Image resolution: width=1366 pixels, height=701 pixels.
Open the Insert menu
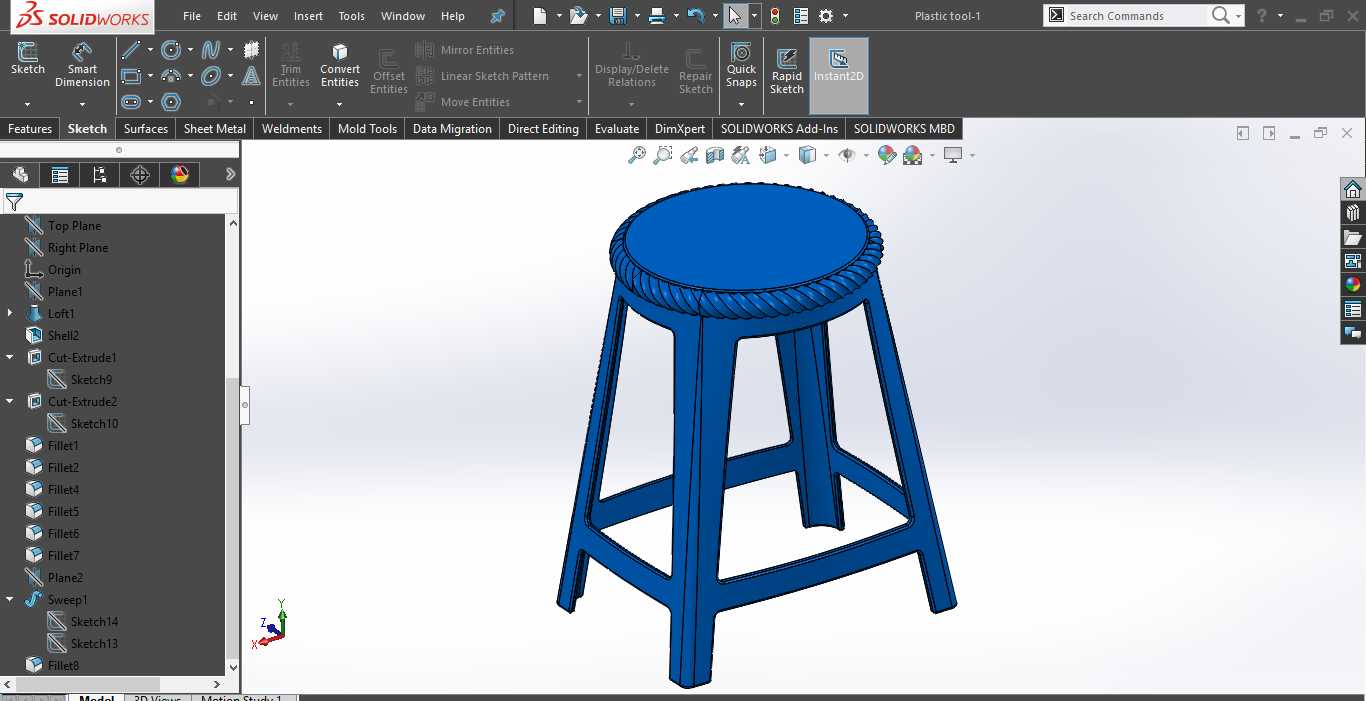(308, 16)
